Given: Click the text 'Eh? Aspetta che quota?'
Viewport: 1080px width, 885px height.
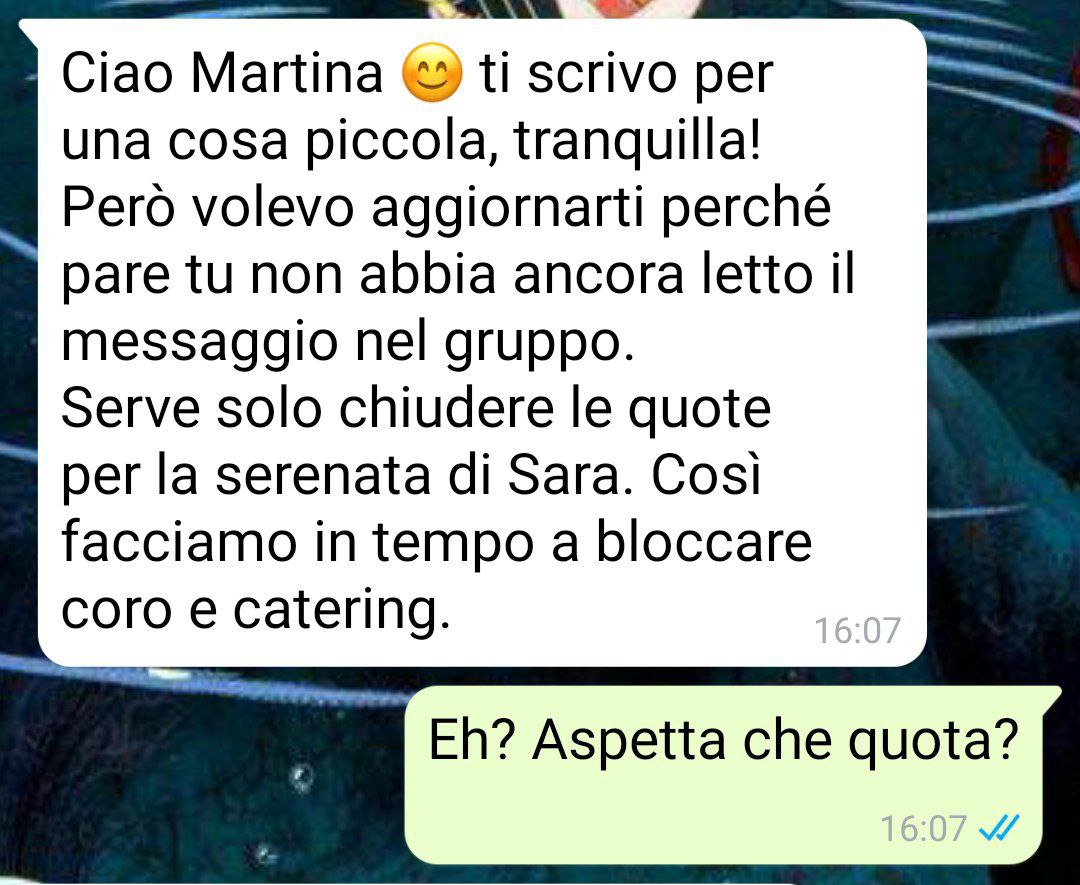Looking at the screenshot, I should [723, 740].
